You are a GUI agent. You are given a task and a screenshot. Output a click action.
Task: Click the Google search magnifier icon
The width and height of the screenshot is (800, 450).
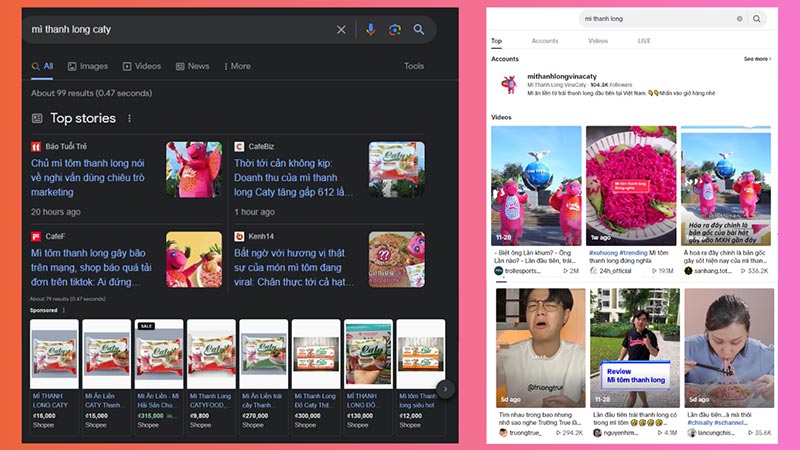tap(418, 30)
